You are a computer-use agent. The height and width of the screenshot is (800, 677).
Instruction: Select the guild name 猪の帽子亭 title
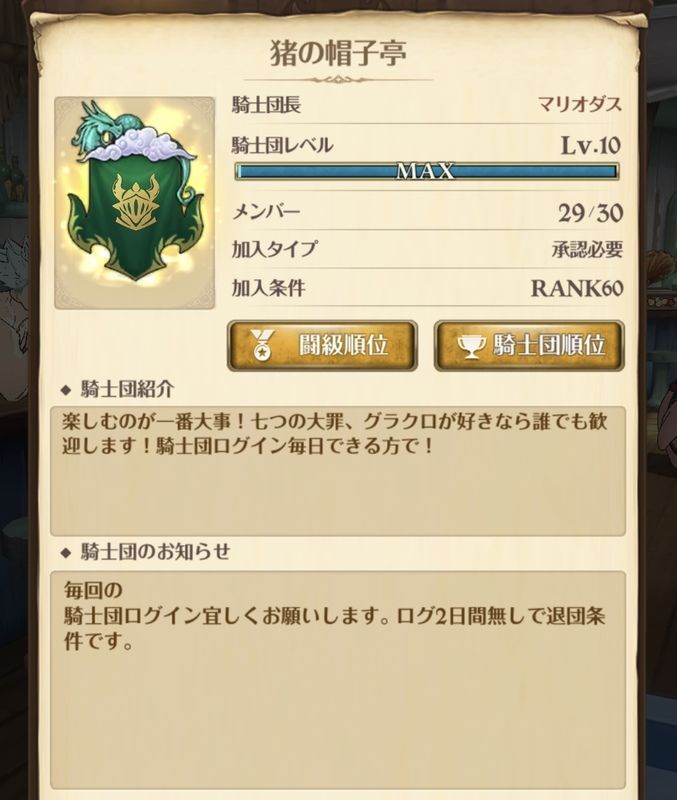point(338,54)
